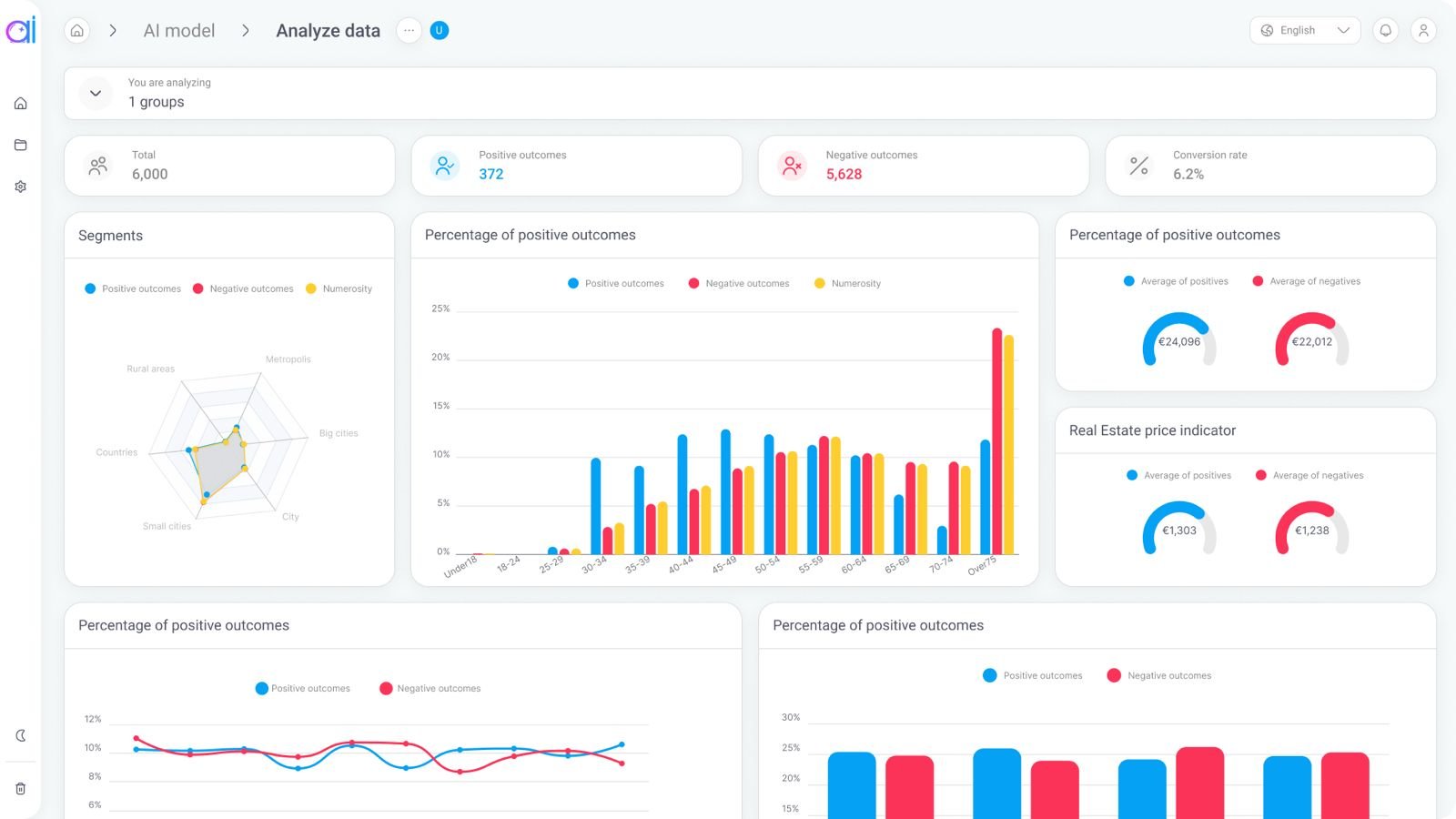Toggle Numerosity in age bar chart legend
This screenshot has height=819, width=1456.
coord(847,283)
